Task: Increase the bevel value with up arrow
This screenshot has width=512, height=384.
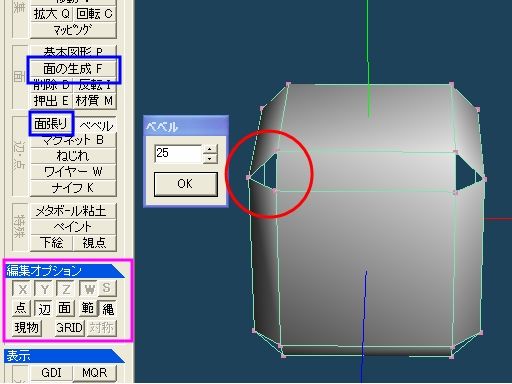Action: coord(210,149)
